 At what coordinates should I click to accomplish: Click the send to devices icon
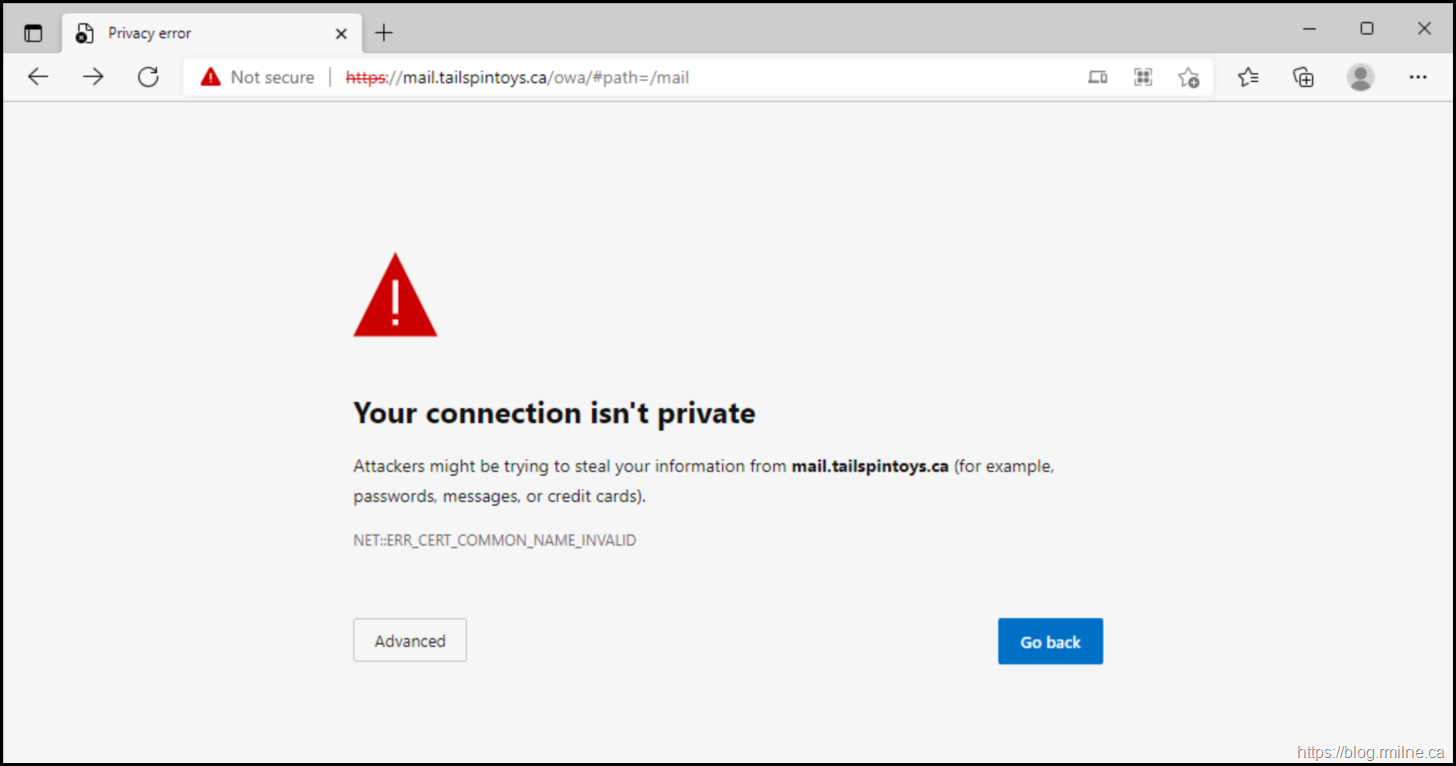tap(1097, 77)
